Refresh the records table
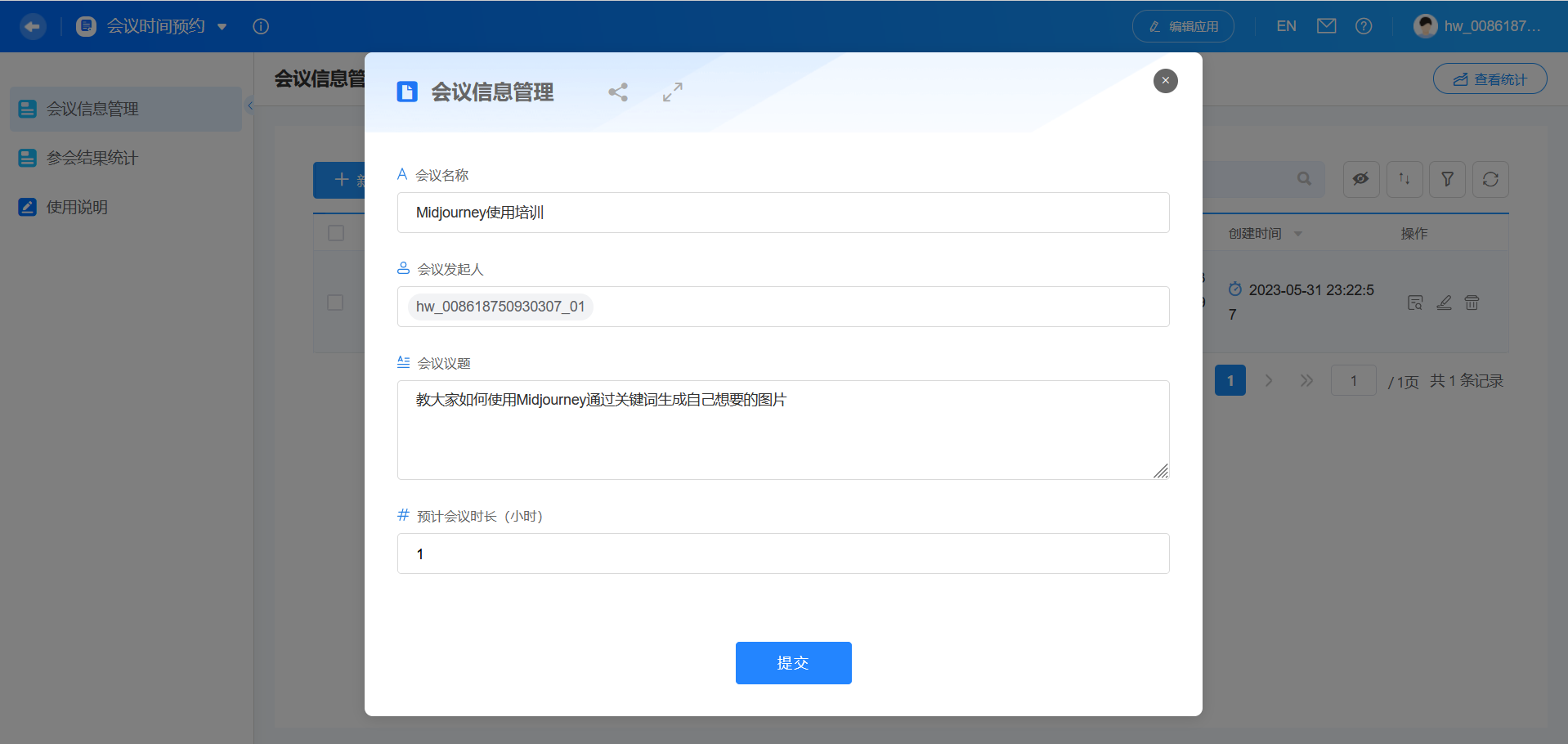 [x=1490, y=179]
